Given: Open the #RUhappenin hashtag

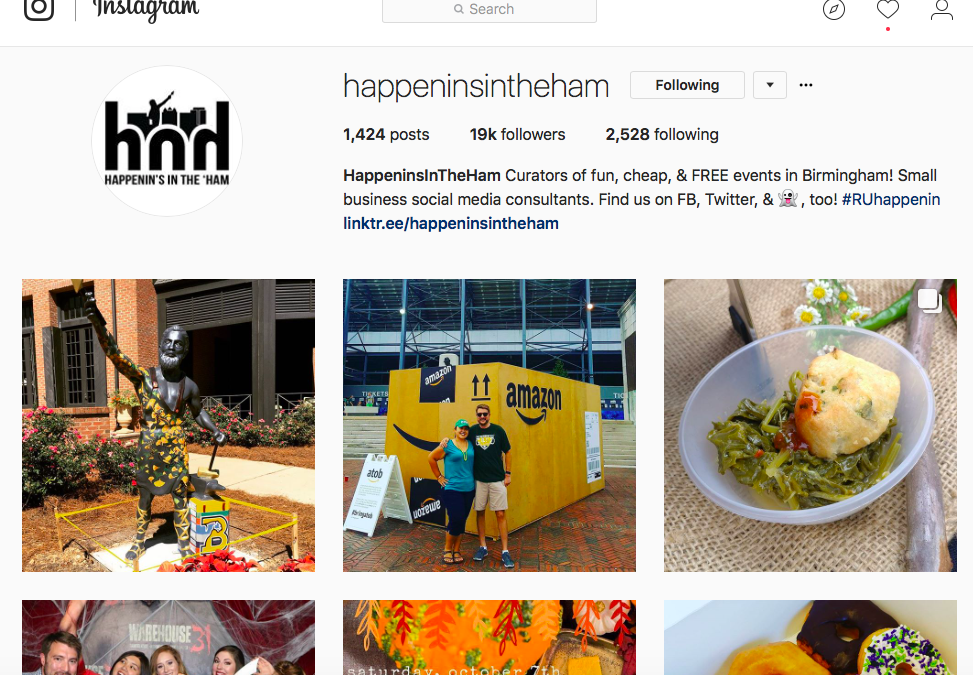Looking at the screenshot, I should point(890,200).
